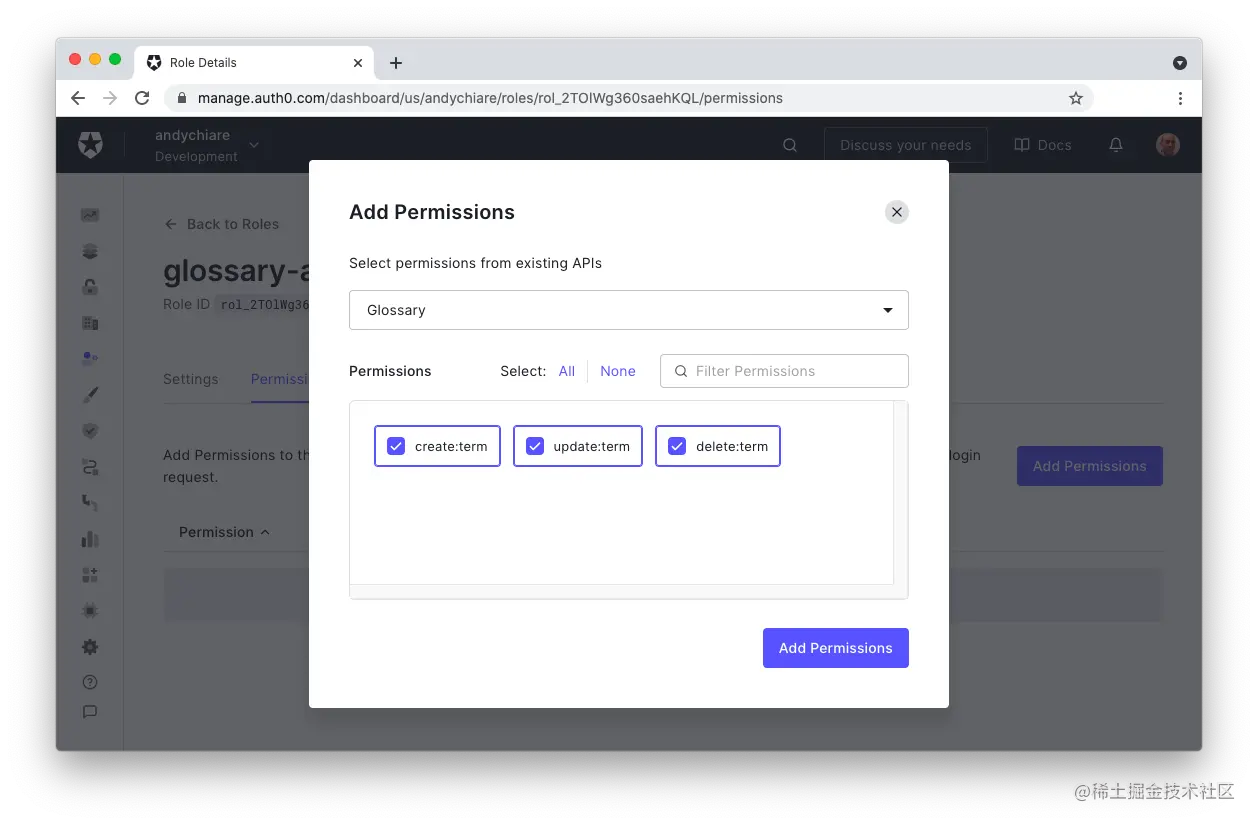Select the Logs bar-chart icon in sidebar
Screen dimensions: 1258x825
click(x=90, y=539)
